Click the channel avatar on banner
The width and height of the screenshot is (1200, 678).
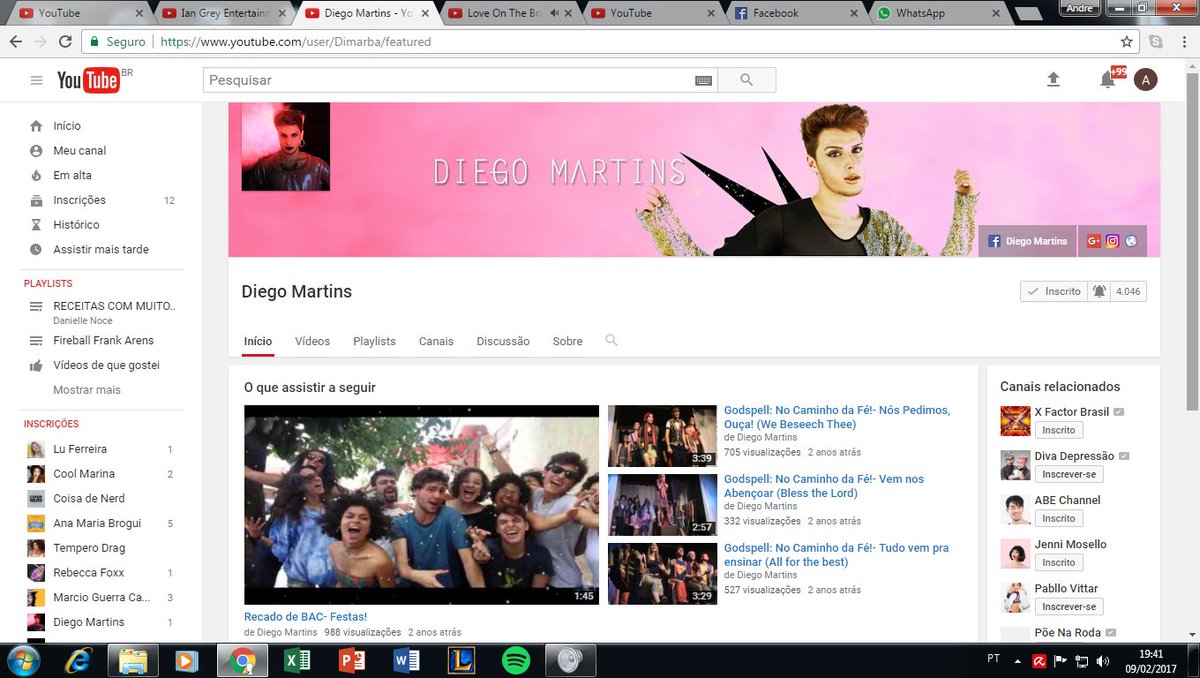(286, 146)
